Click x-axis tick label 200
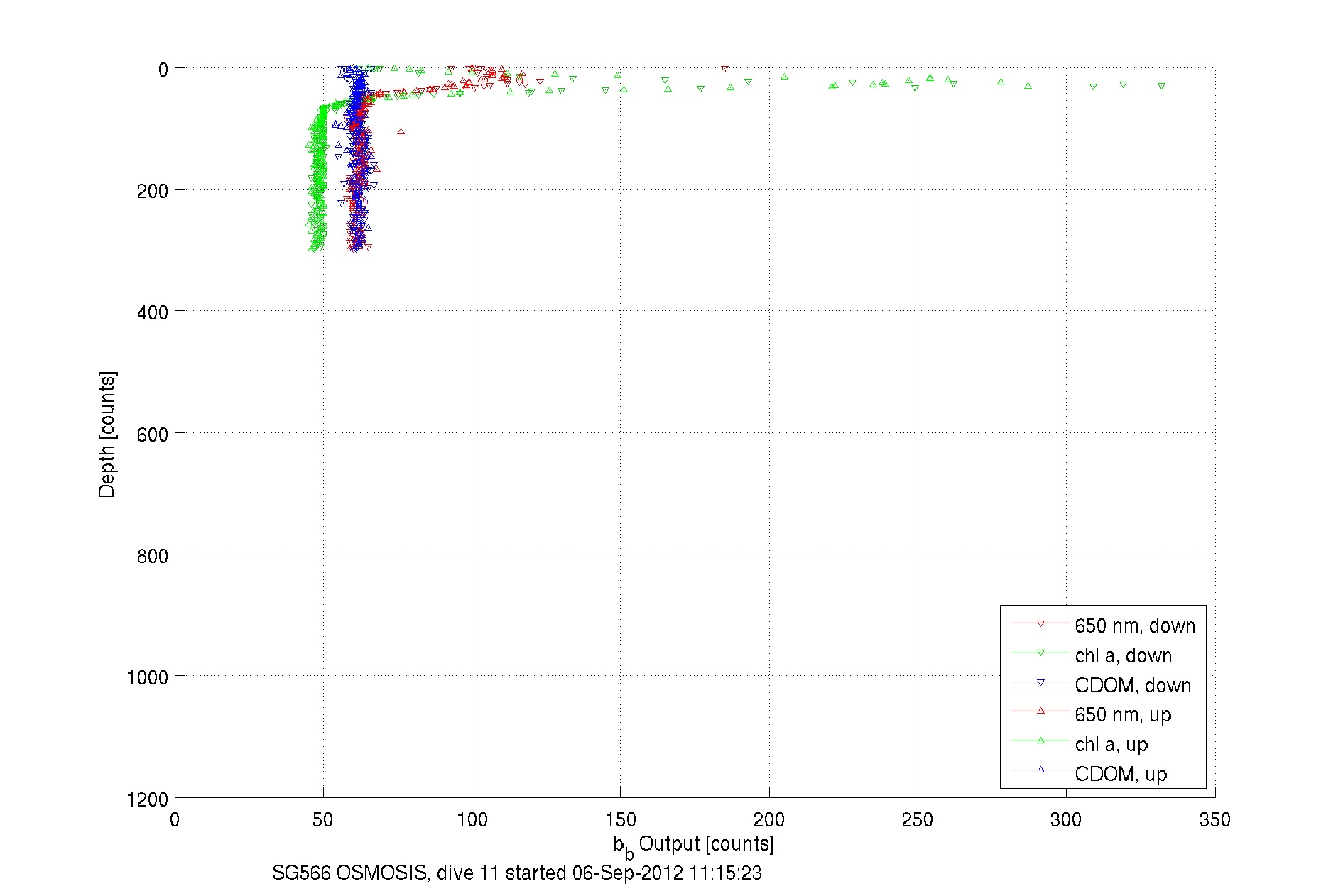Image resolution: width=1343 pixels, height=896 pixels. [x=769, y=820]
